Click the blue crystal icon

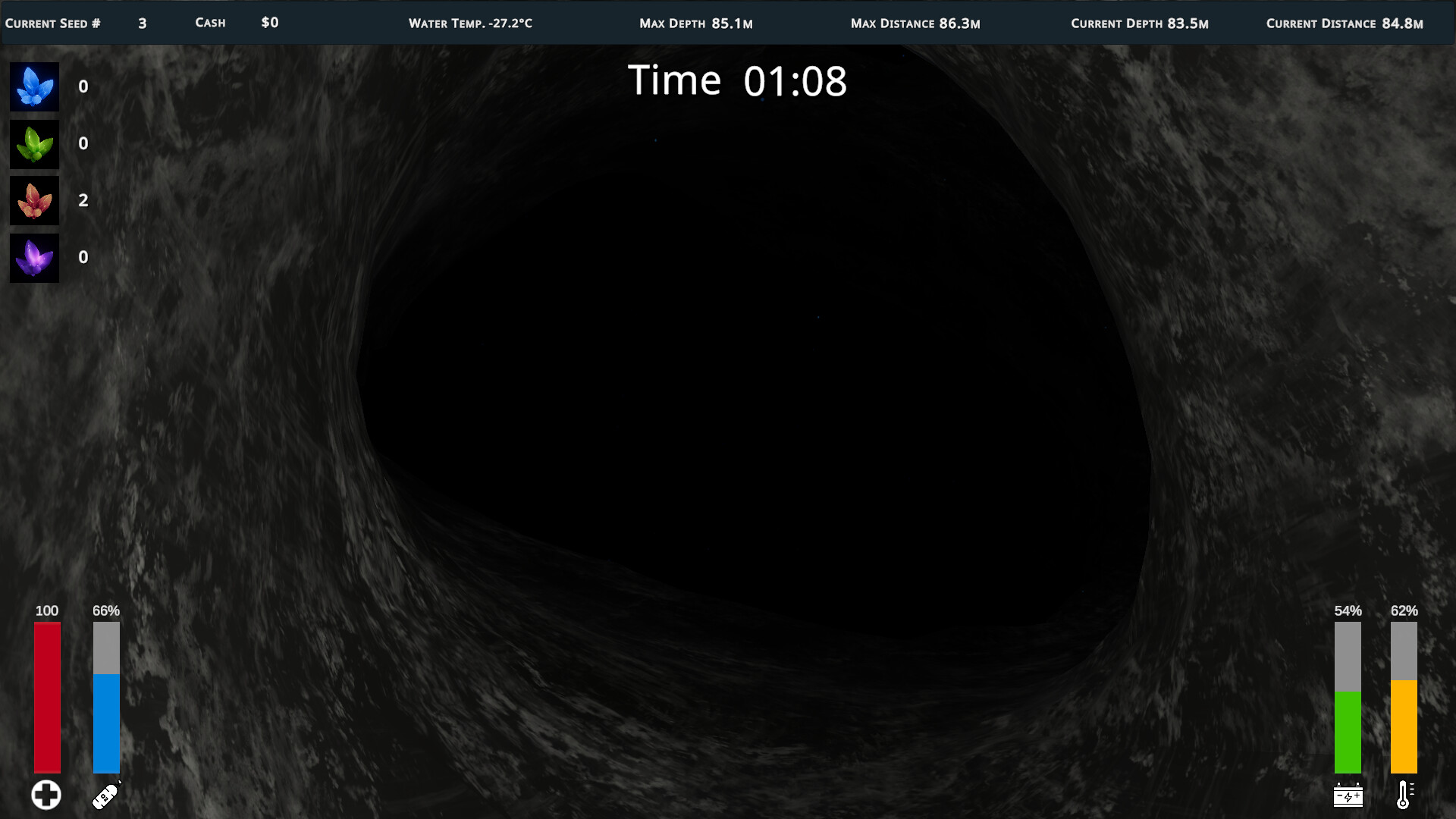tap(34, 87)
